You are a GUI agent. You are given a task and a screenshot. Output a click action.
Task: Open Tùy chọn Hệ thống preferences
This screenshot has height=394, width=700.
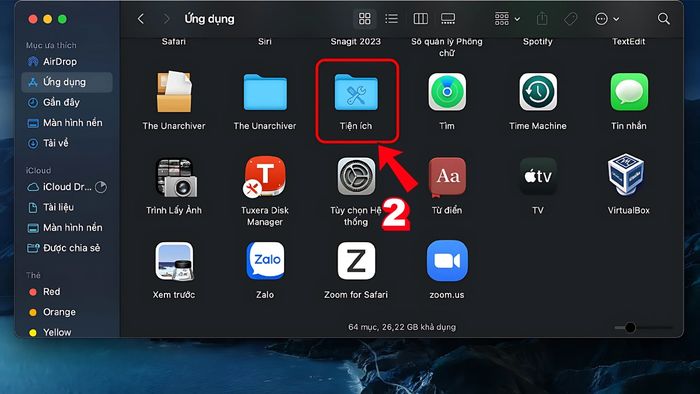[356, 176]
